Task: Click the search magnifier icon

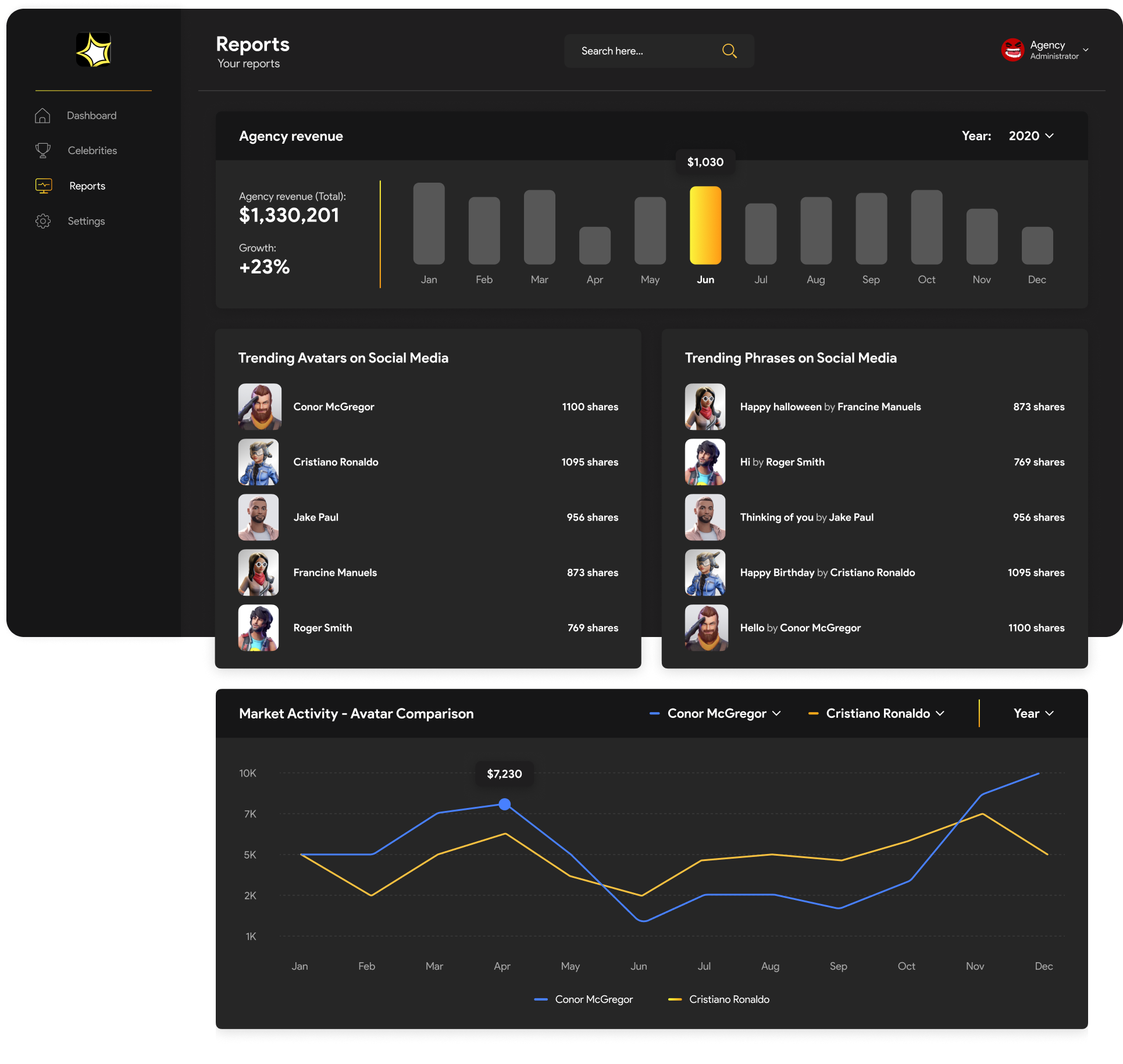Action: (x=729, y=51)
